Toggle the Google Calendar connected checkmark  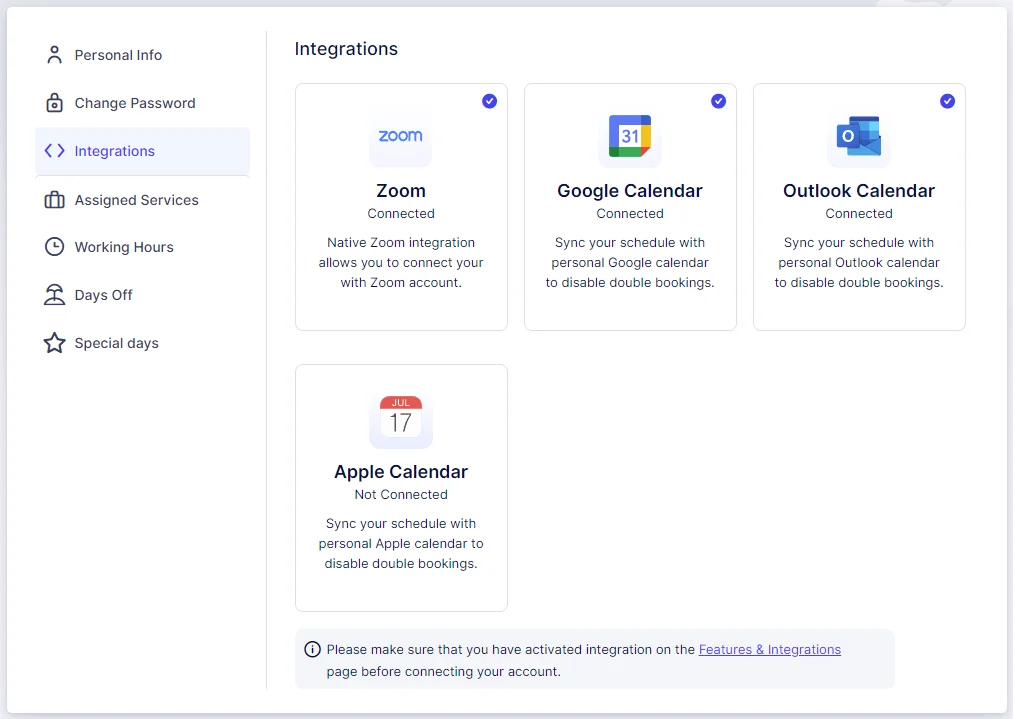coord(718,101)
